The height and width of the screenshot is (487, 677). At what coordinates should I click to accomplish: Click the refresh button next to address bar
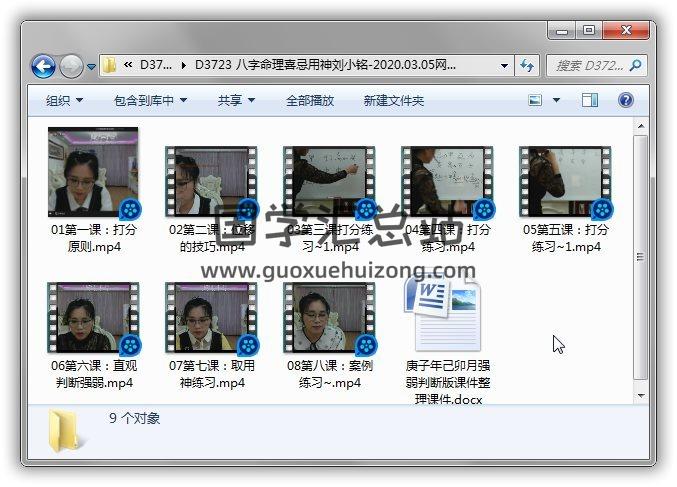527,67
